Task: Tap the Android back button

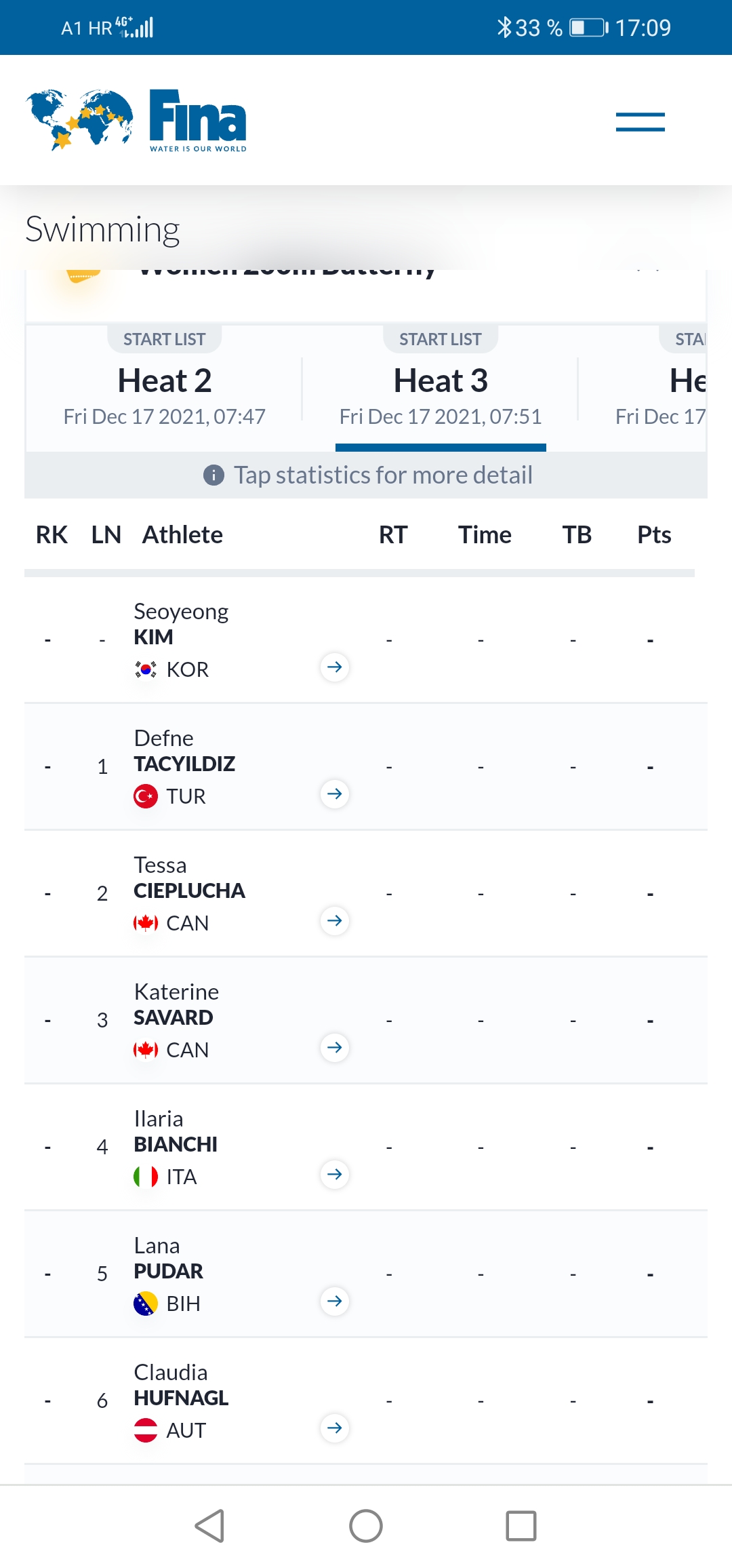Action: point(210,1527)
